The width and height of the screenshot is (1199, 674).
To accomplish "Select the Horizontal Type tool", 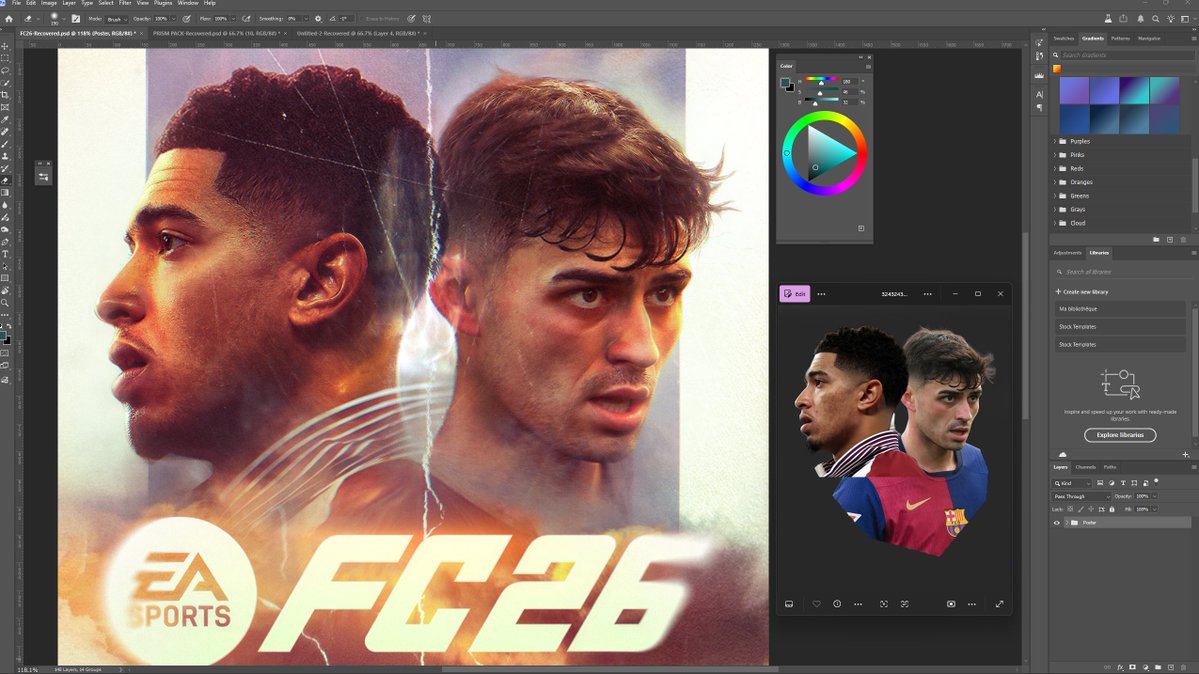I will [x=5, y=254].
